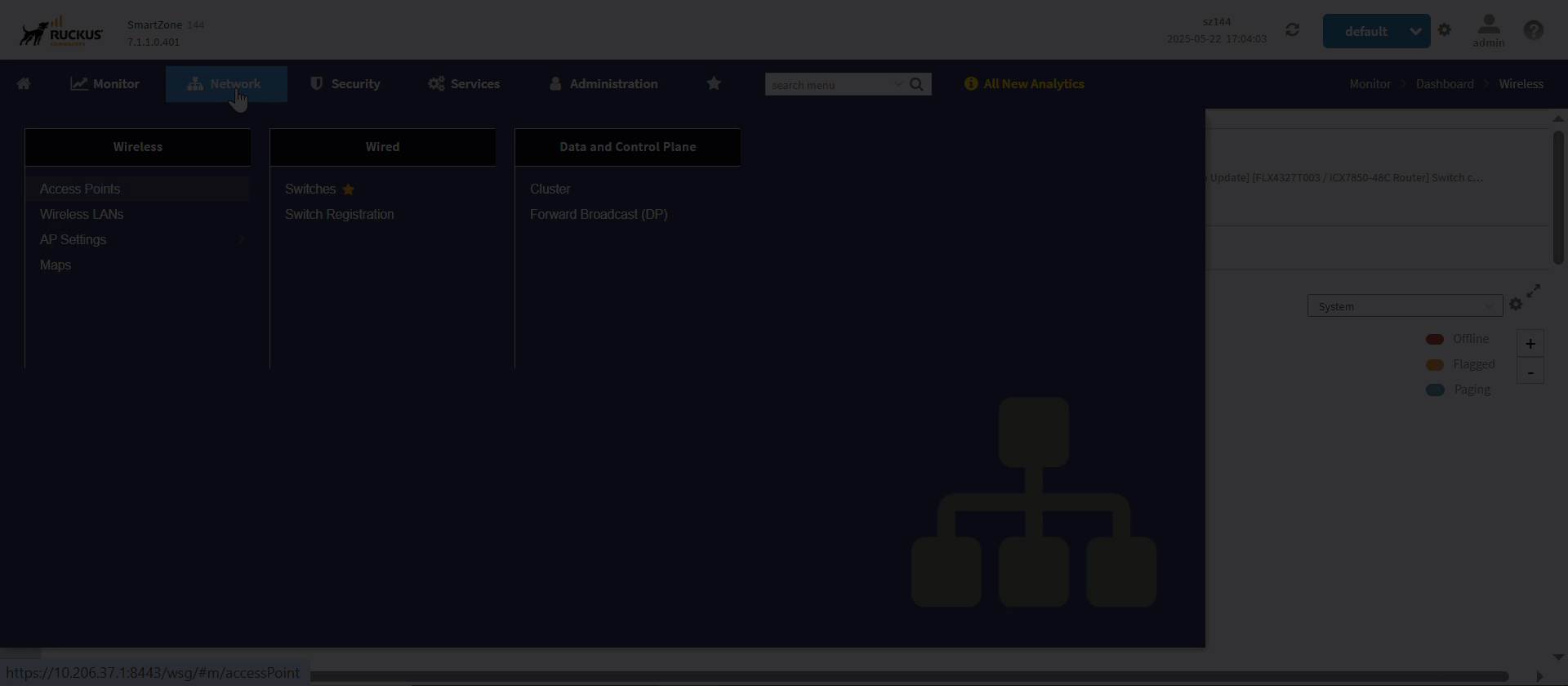Refresh the page using the refresh icon
Image resolution: width=1568 pixels, height=686 pixels.
[1292, 30]
